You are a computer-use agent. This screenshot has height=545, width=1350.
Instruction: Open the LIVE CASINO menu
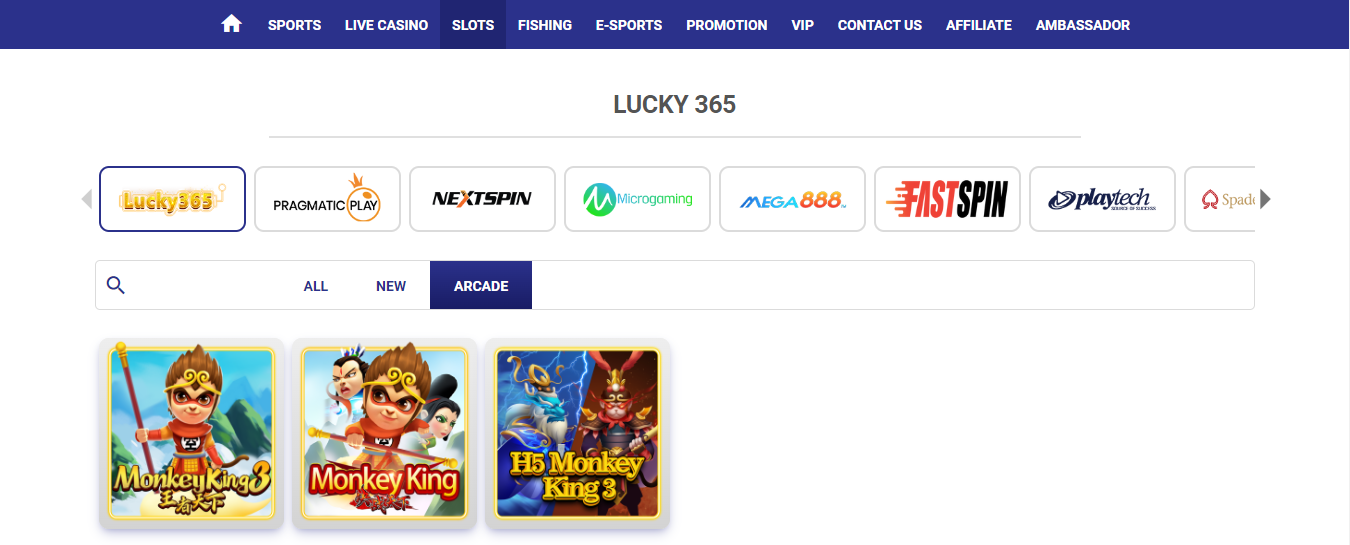pos(386,25)
